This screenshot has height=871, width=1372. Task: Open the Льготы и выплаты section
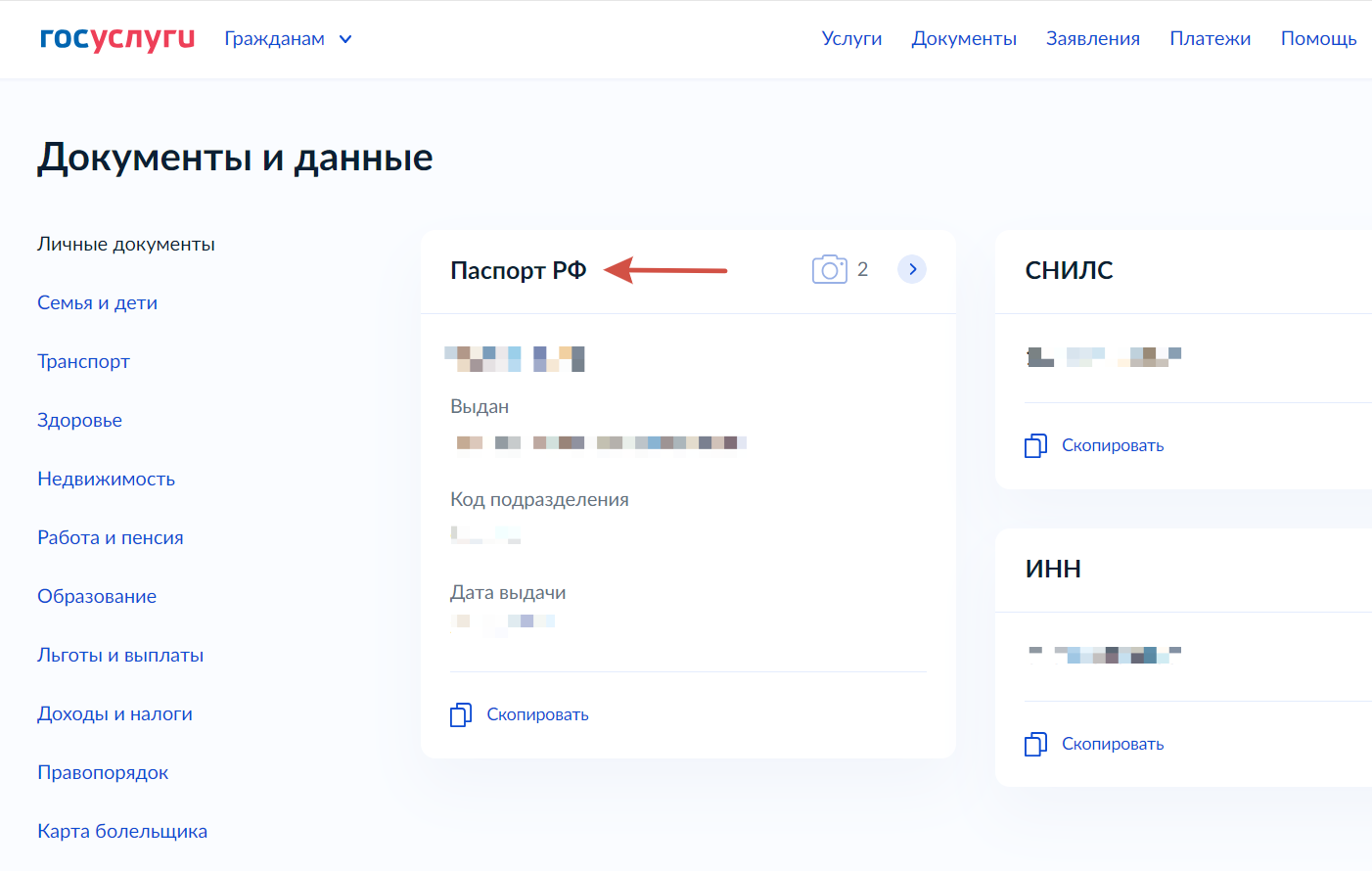click(x=120, y=656)
